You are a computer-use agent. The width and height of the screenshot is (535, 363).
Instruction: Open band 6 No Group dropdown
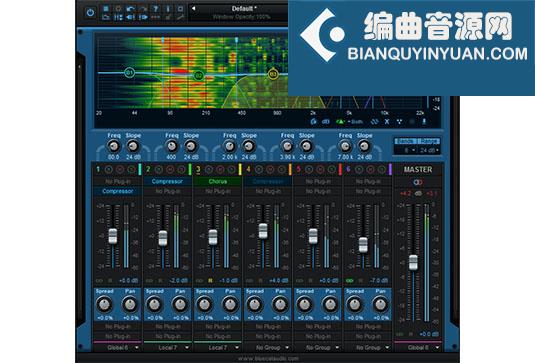[368, 348]
